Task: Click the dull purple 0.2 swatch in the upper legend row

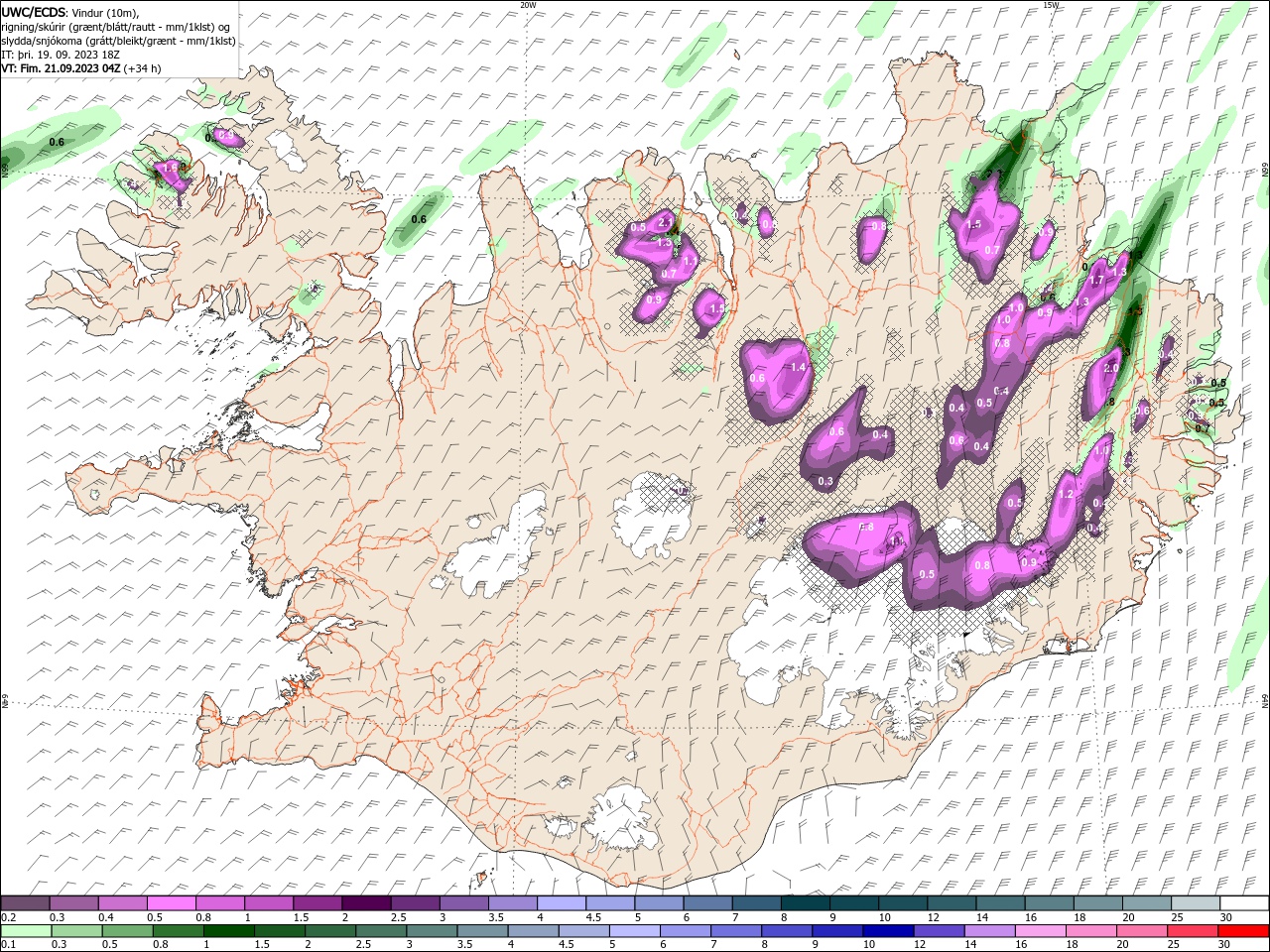Action: tap(26, 903)
